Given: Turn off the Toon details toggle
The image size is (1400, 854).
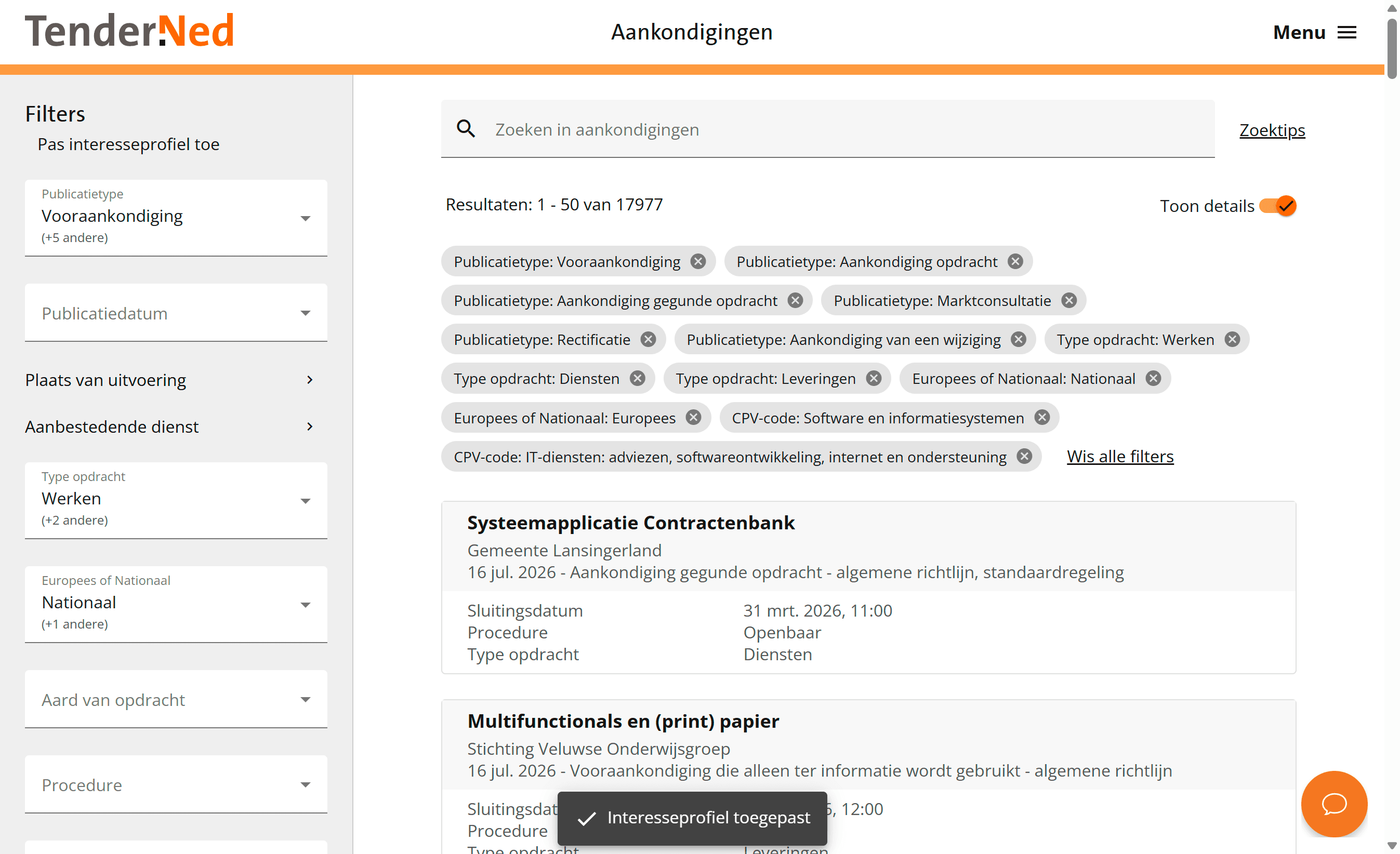Looking at the screenshot, I should click(x=1277, y=206).
